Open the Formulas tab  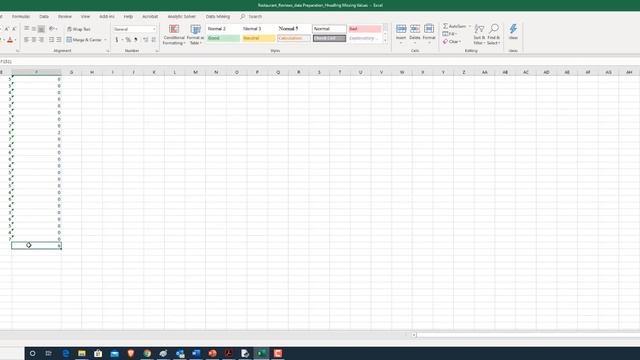[x=20, y=17]
